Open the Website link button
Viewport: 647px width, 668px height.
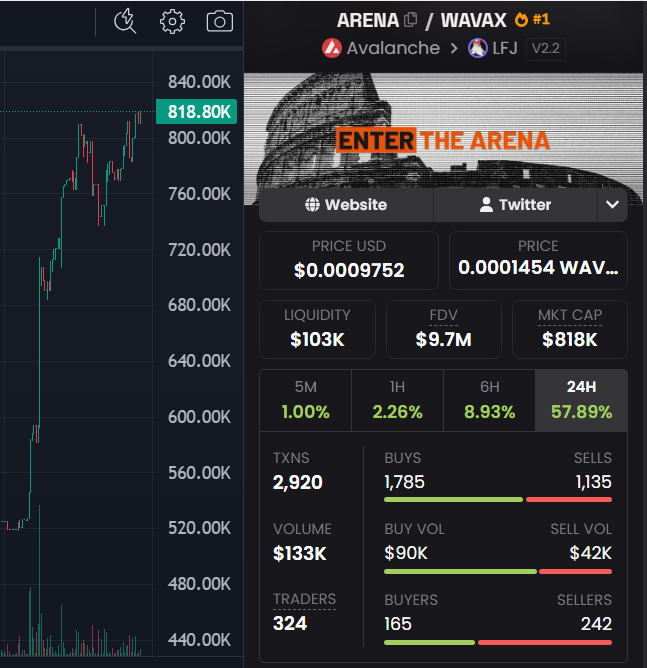(x=346, y=205)
